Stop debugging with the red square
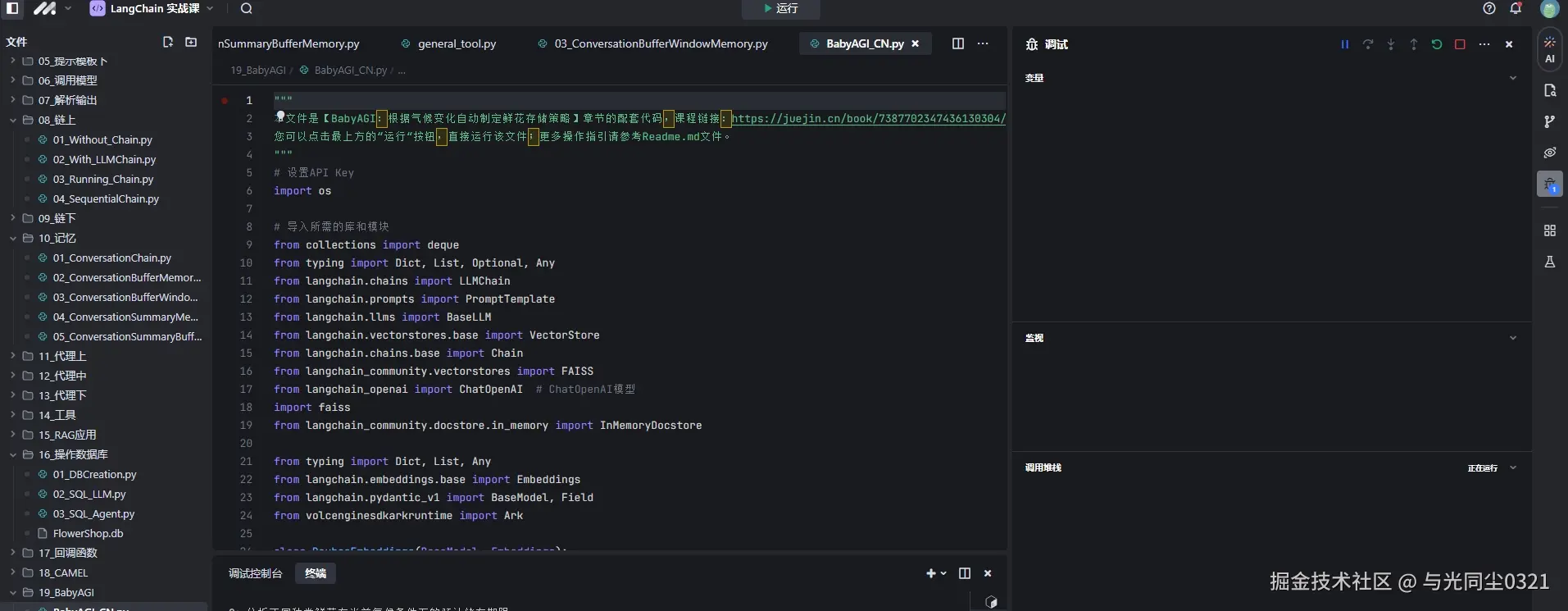Screen dimensions: 1568x611 pyautogui.click(x=1460, y=44)
